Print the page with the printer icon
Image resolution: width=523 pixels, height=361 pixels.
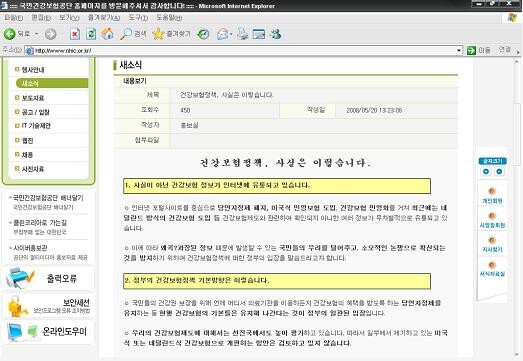tap(242, 34)
